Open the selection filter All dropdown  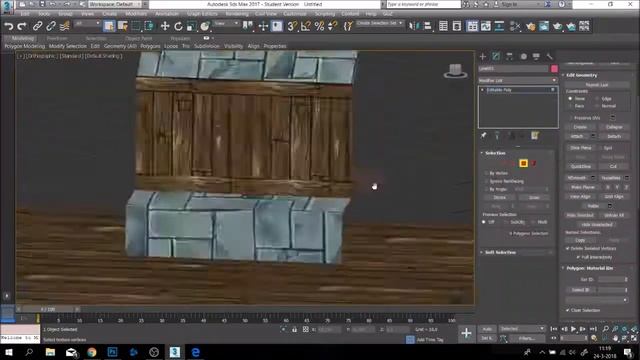tap(87, 24)
